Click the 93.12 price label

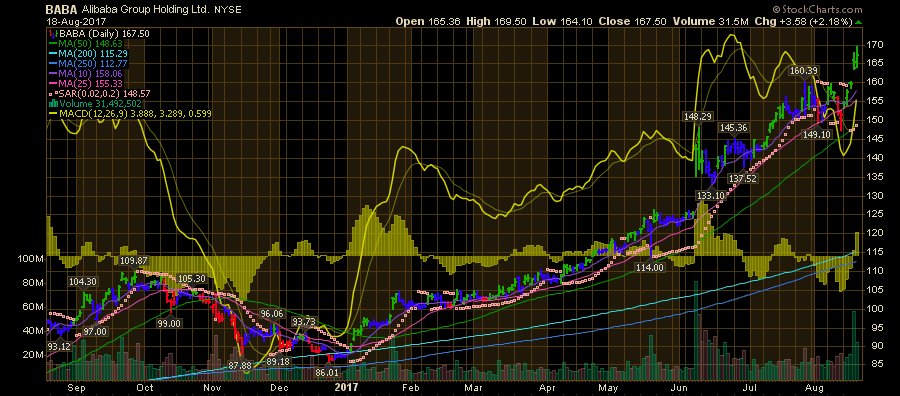60,346
